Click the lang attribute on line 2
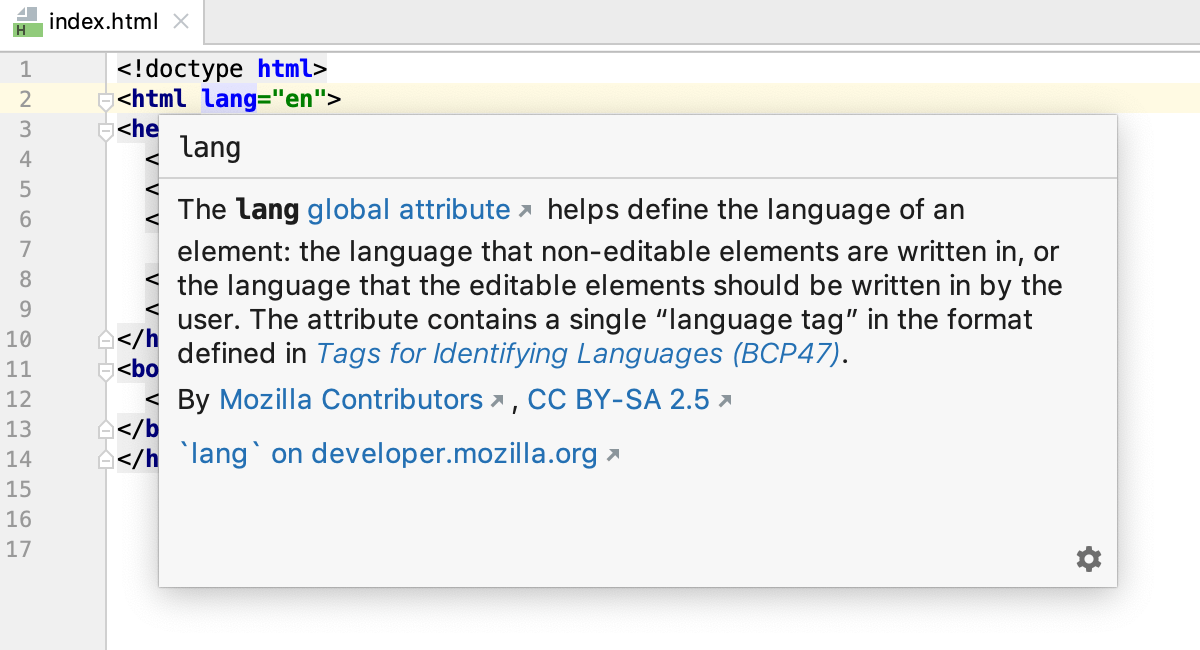Viewport: 1200px width, 650px height. pos(228,99)
